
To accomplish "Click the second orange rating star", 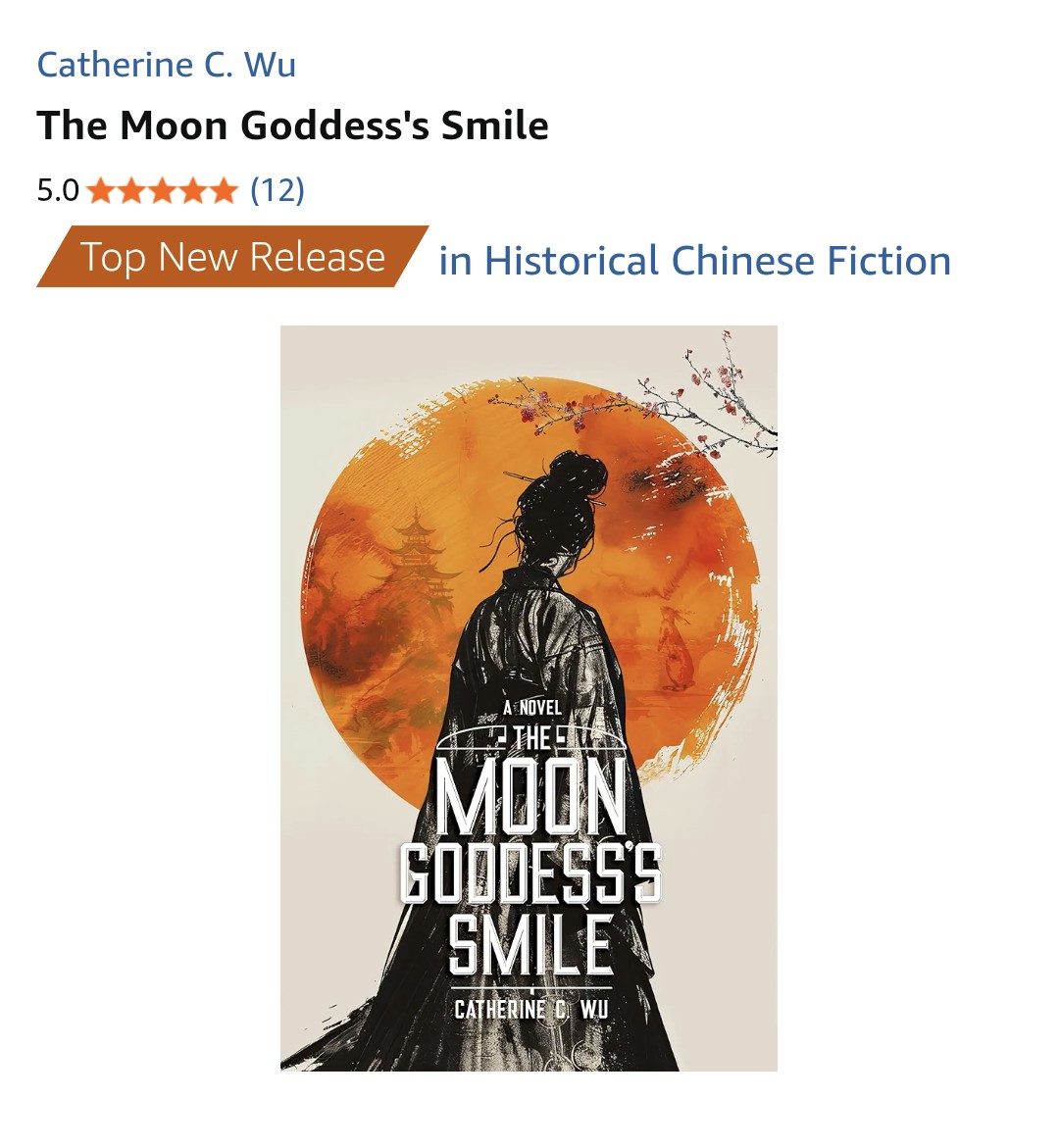I will tap(131, 190).
